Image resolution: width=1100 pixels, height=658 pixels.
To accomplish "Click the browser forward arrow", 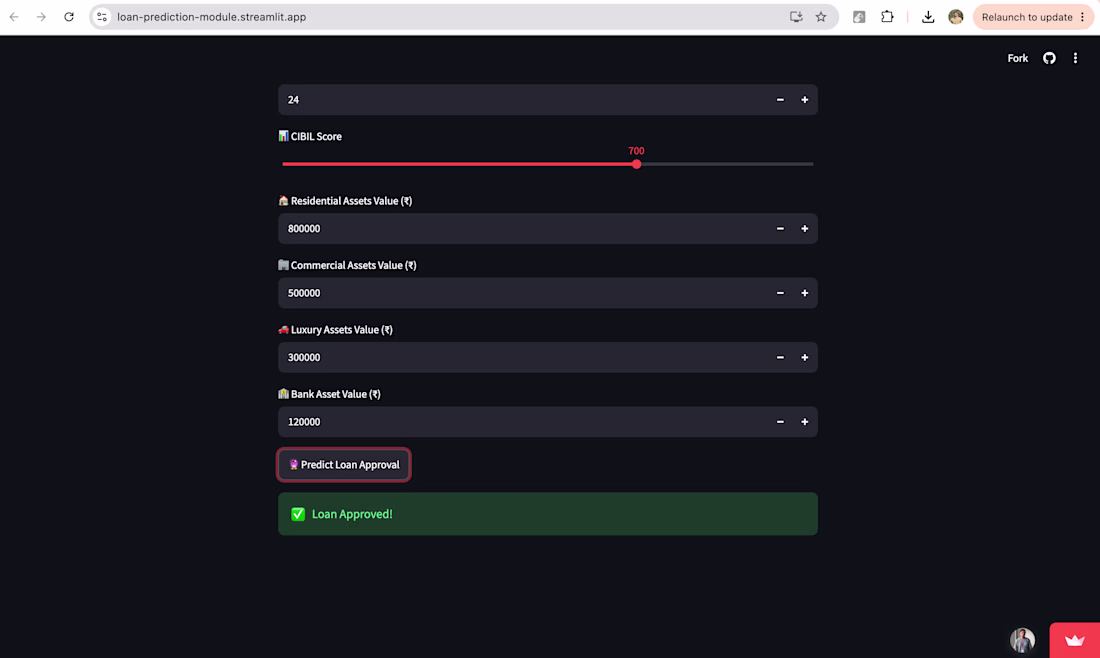I will [41, 17].
